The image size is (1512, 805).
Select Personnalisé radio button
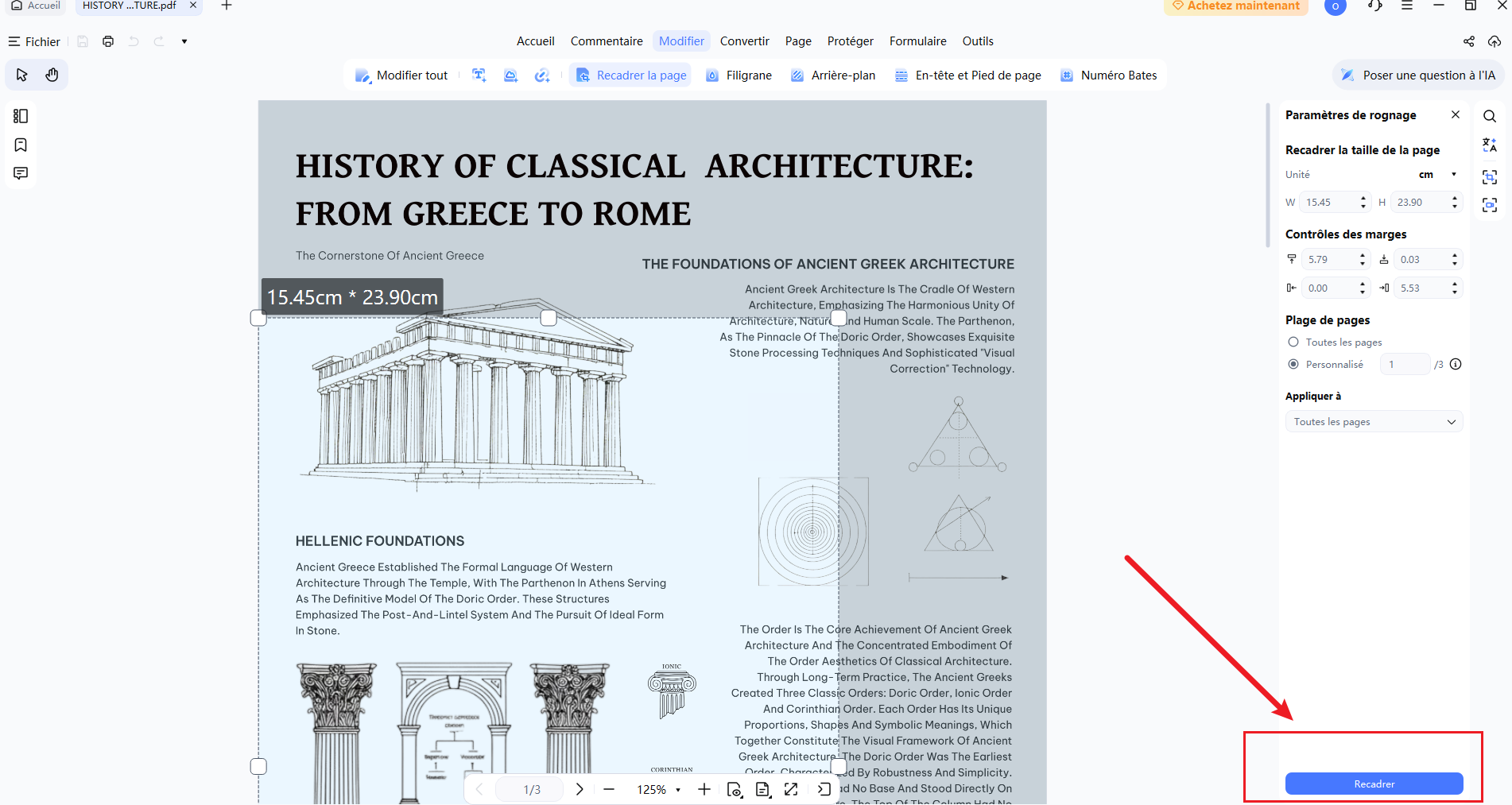[x=1293, y=364]
